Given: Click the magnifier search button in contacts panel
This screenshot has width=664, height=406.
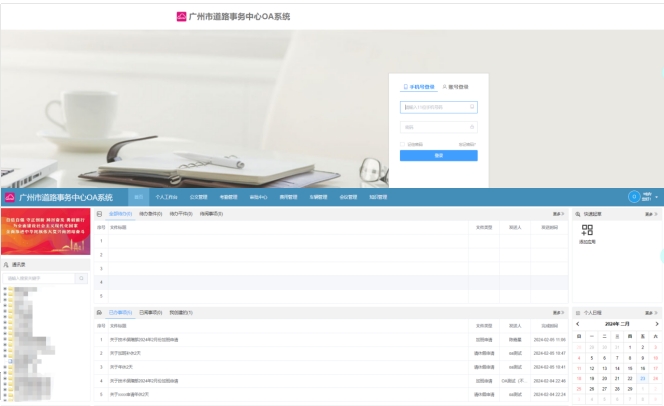Looking at the screenshot, I should (81, 278).
